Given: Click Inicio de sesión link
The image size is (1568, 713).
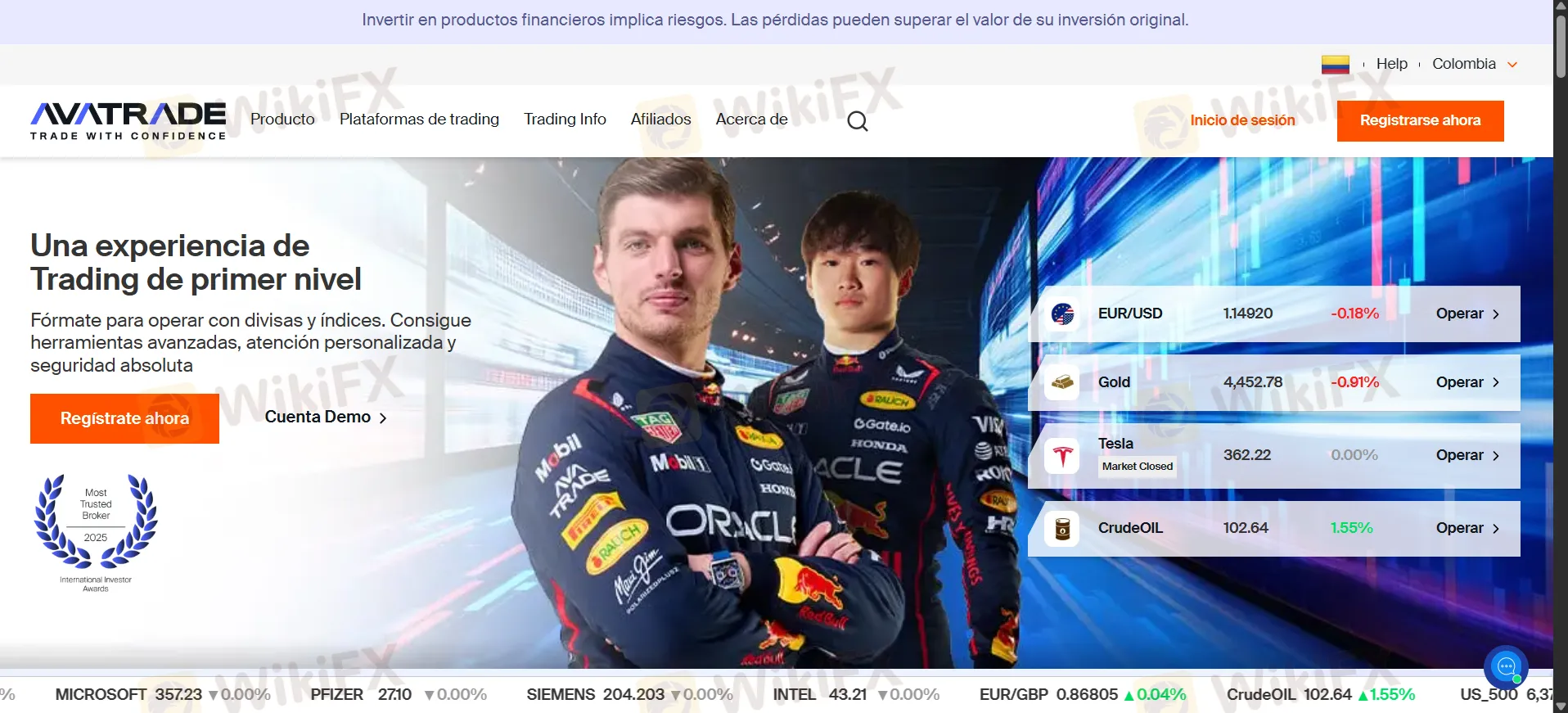Looking at the screenshot, I should [1242, 120].
